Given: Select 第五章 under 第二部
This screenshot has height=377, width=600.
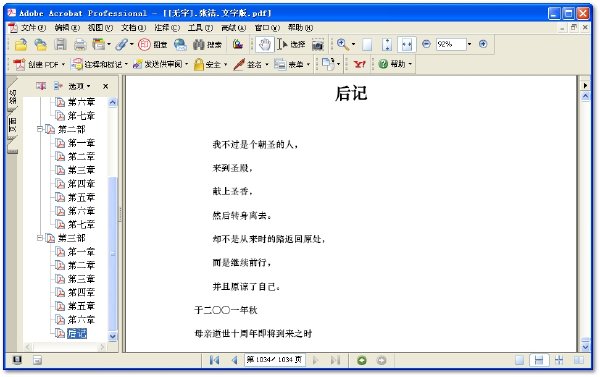Looking at the screenshot, I should (x=81, y=197).
